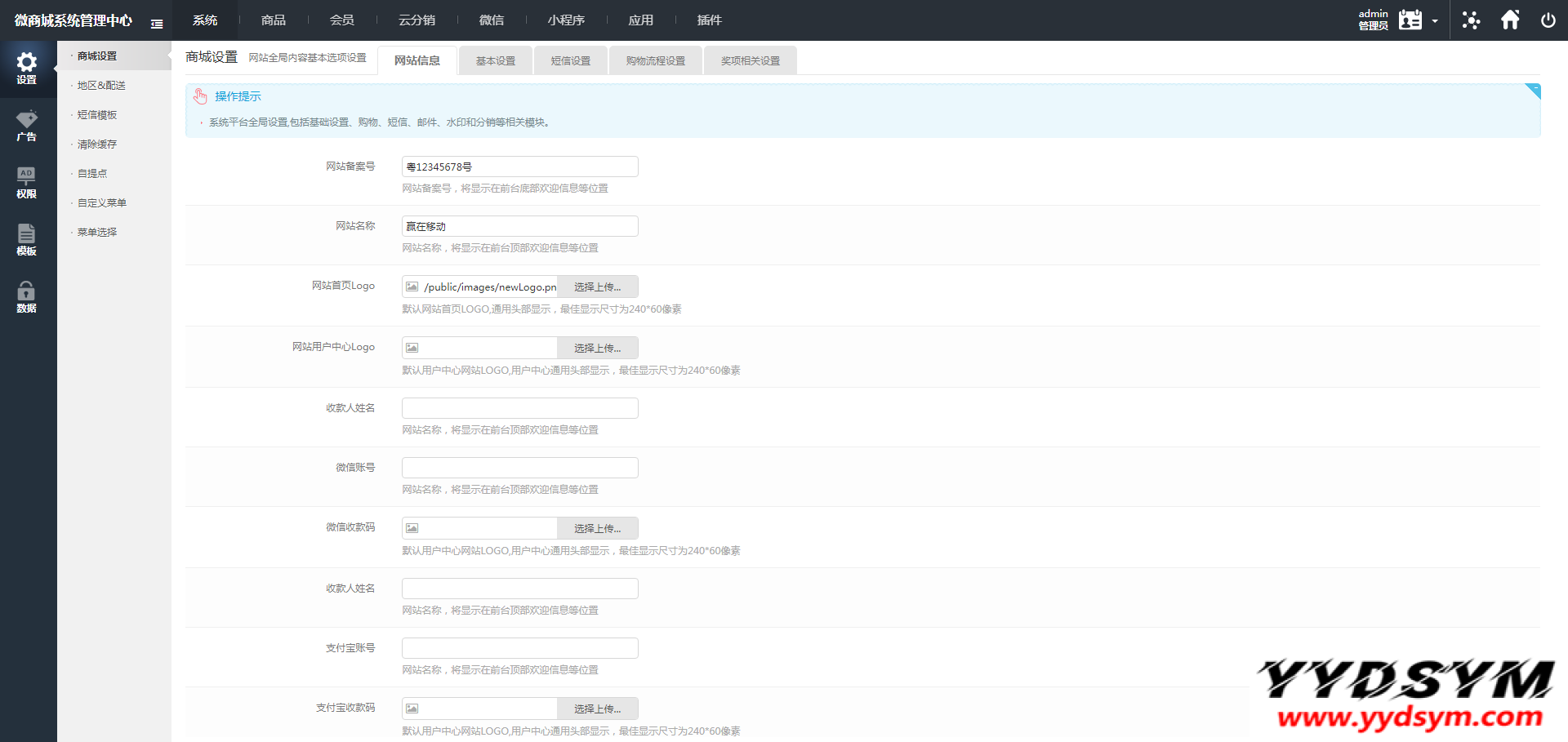Collapse the 操作提示 panel corner toggle

1533,90
